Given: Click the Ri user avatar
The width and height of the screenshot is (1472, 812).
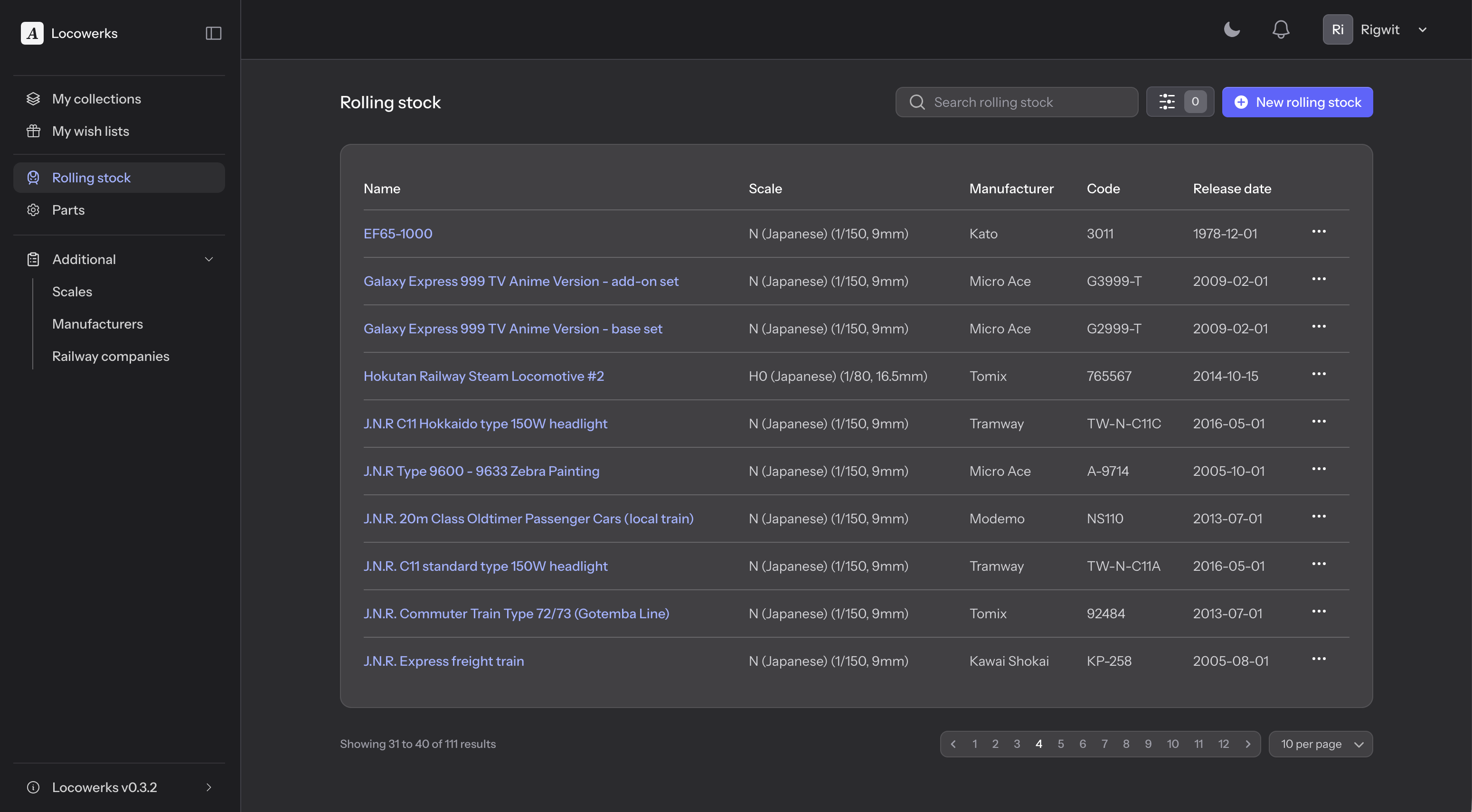Looking at the screenshot, I should tap(1337, 29).
